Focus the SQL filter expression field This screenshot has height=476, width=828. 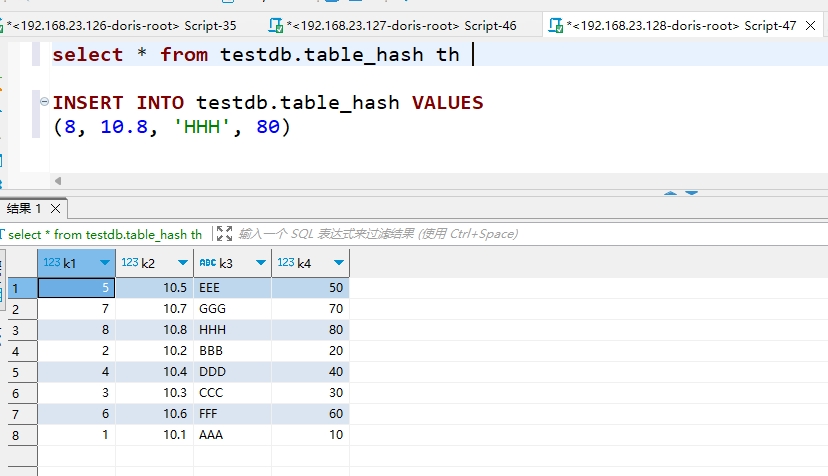(x=528, y=234)
